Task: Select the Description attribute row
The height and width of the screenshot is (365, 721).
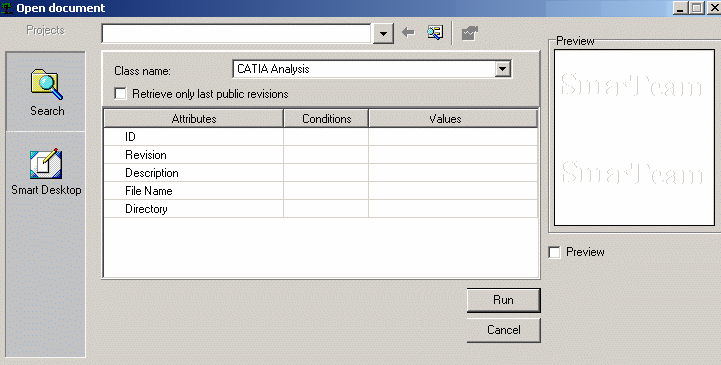Action: (194, 172)
